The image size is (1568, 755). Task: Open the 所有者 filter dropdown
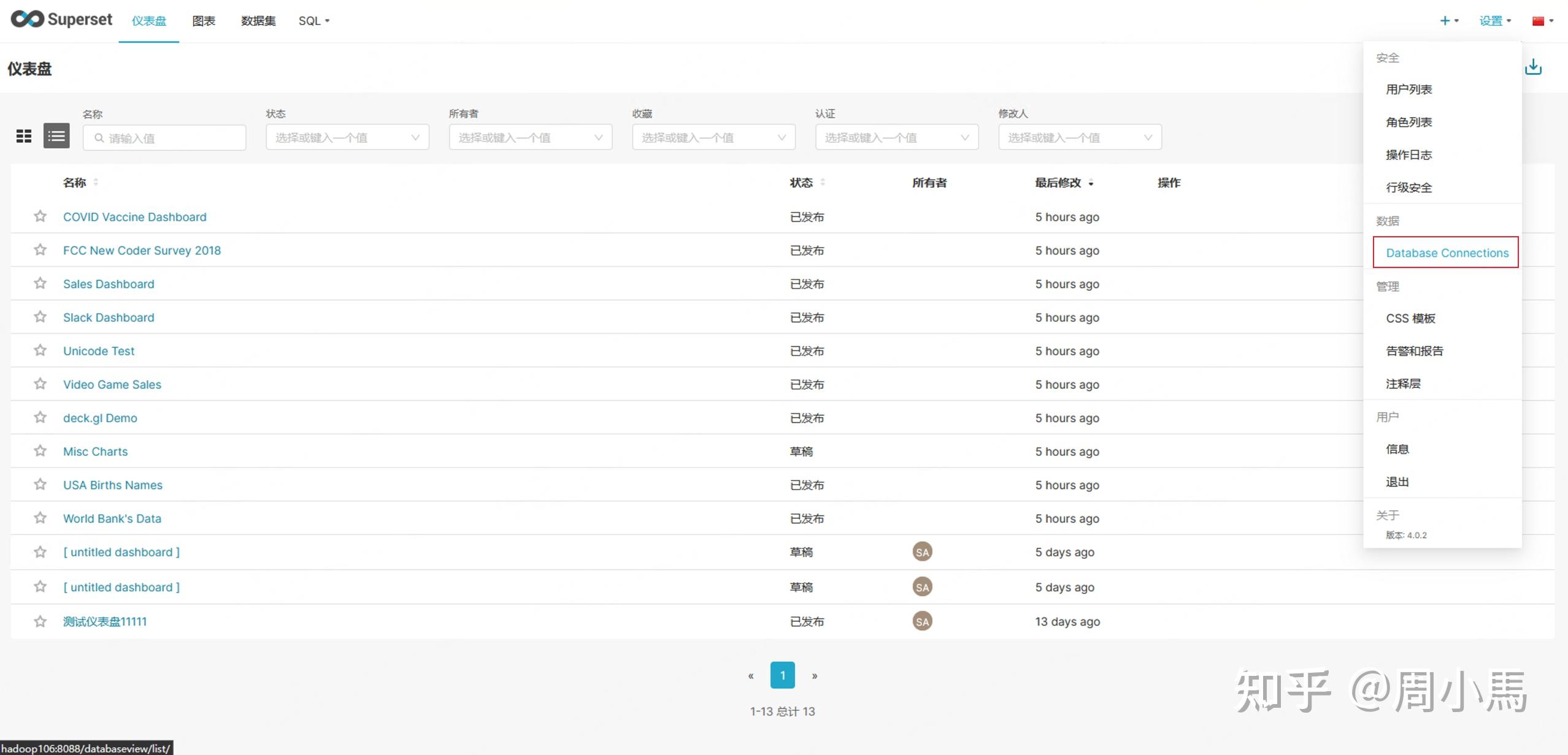[x=530, y=137]
